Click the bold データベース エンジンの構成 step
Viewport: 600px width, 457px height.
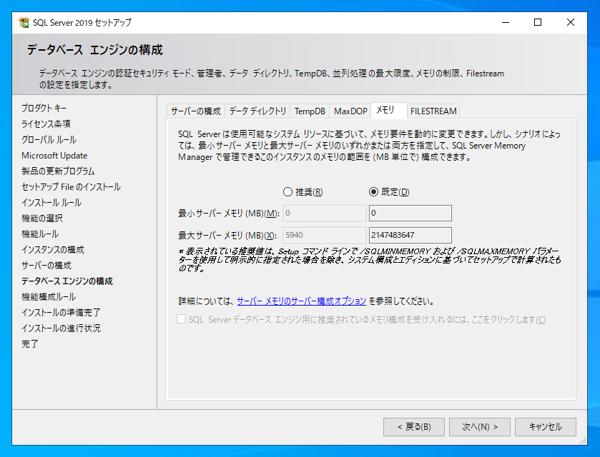tap(67, 281)
